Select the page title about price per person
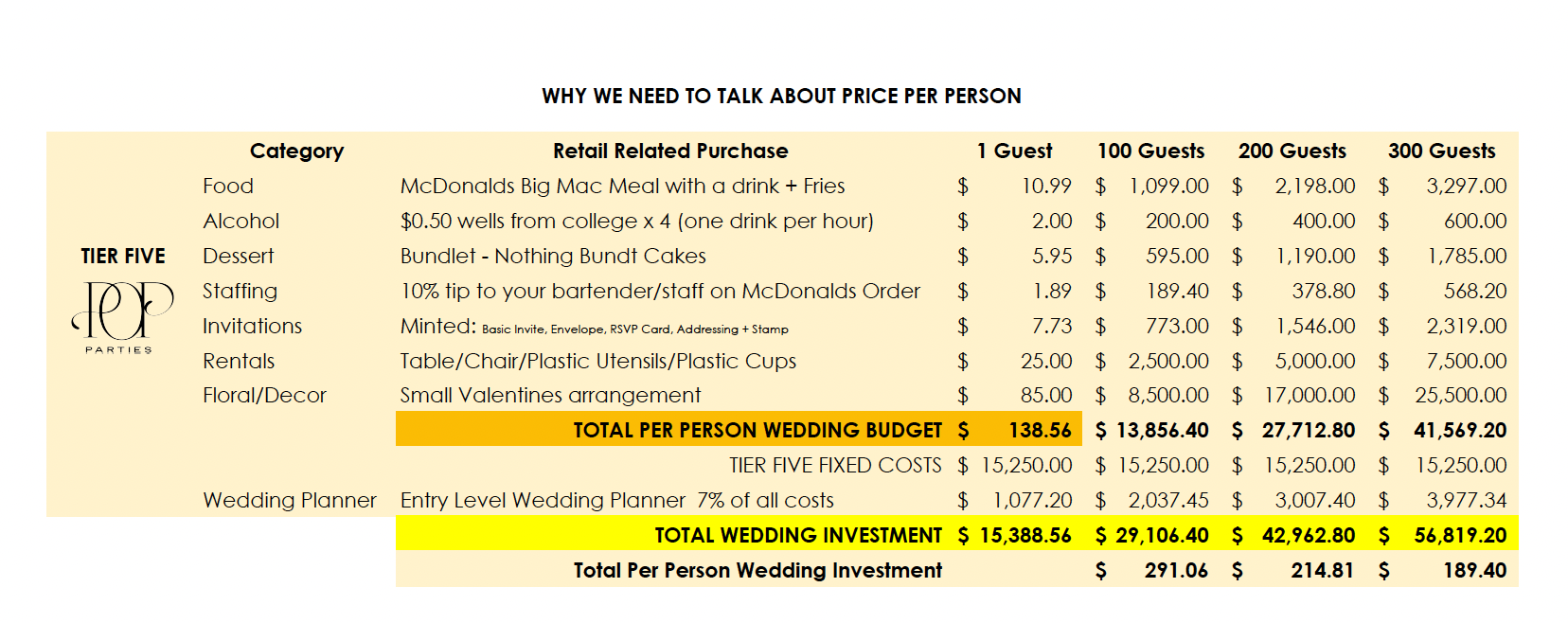 pos(781,97)
